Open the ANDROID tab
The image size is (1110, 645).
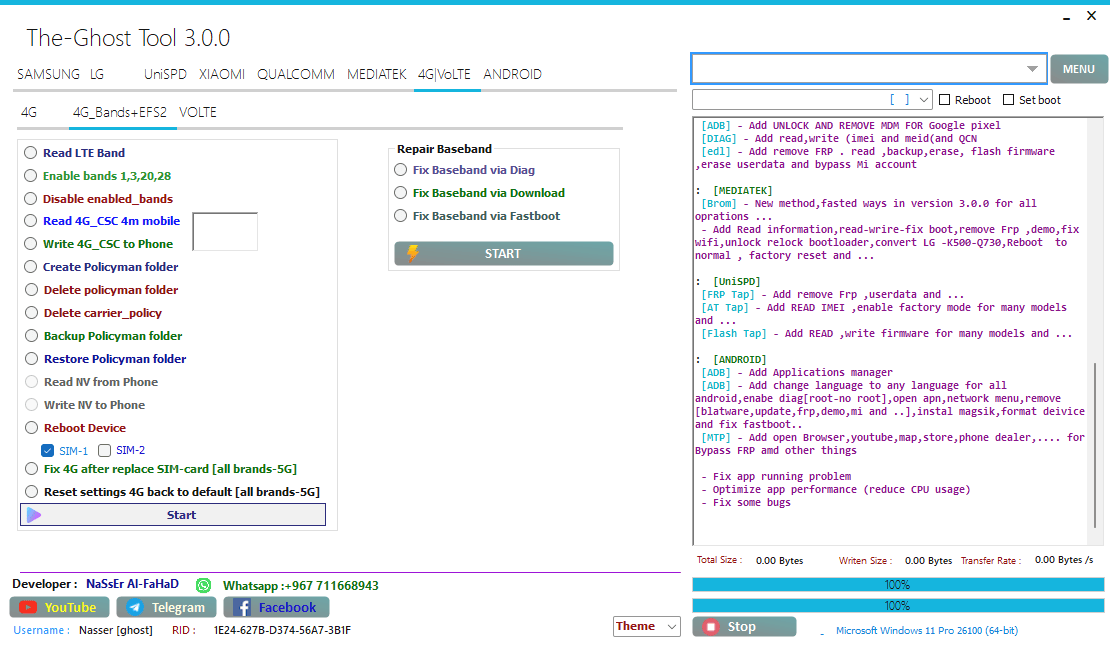click(x=513, y=74)
